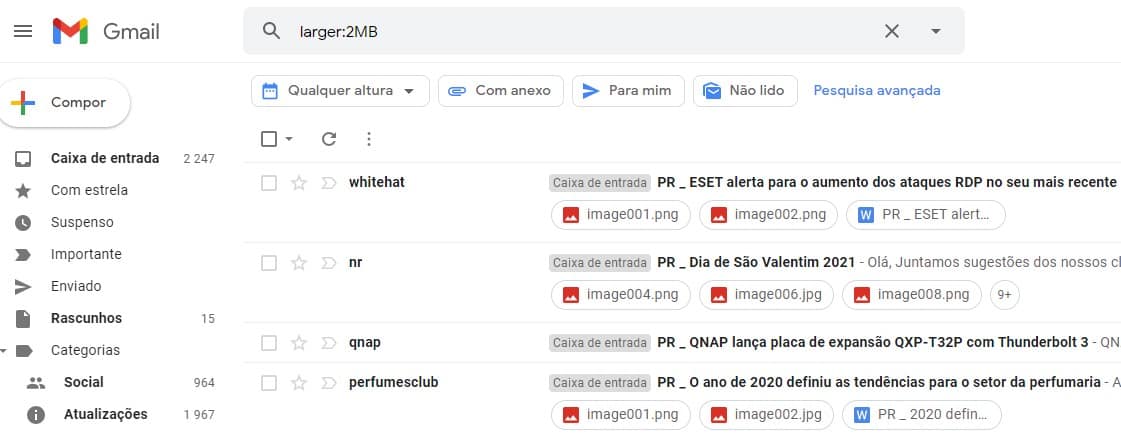Click the Compor button

coord(64,103)
